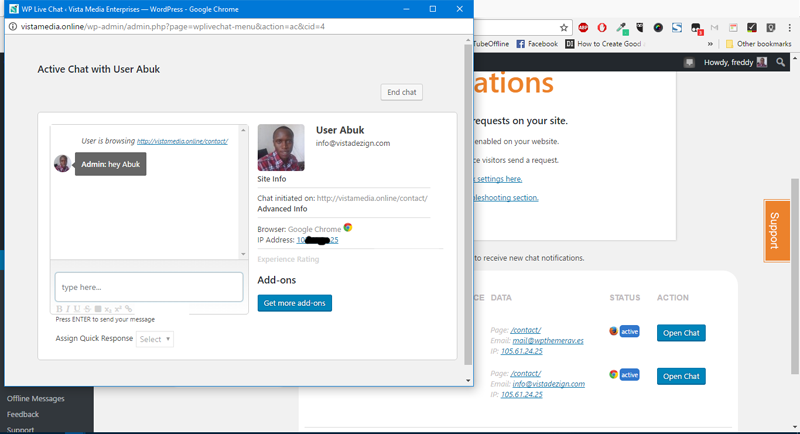Open Offline Messages in sidebar menu
The height and width of the screenshot is (434, 800).
coord(36,399)
